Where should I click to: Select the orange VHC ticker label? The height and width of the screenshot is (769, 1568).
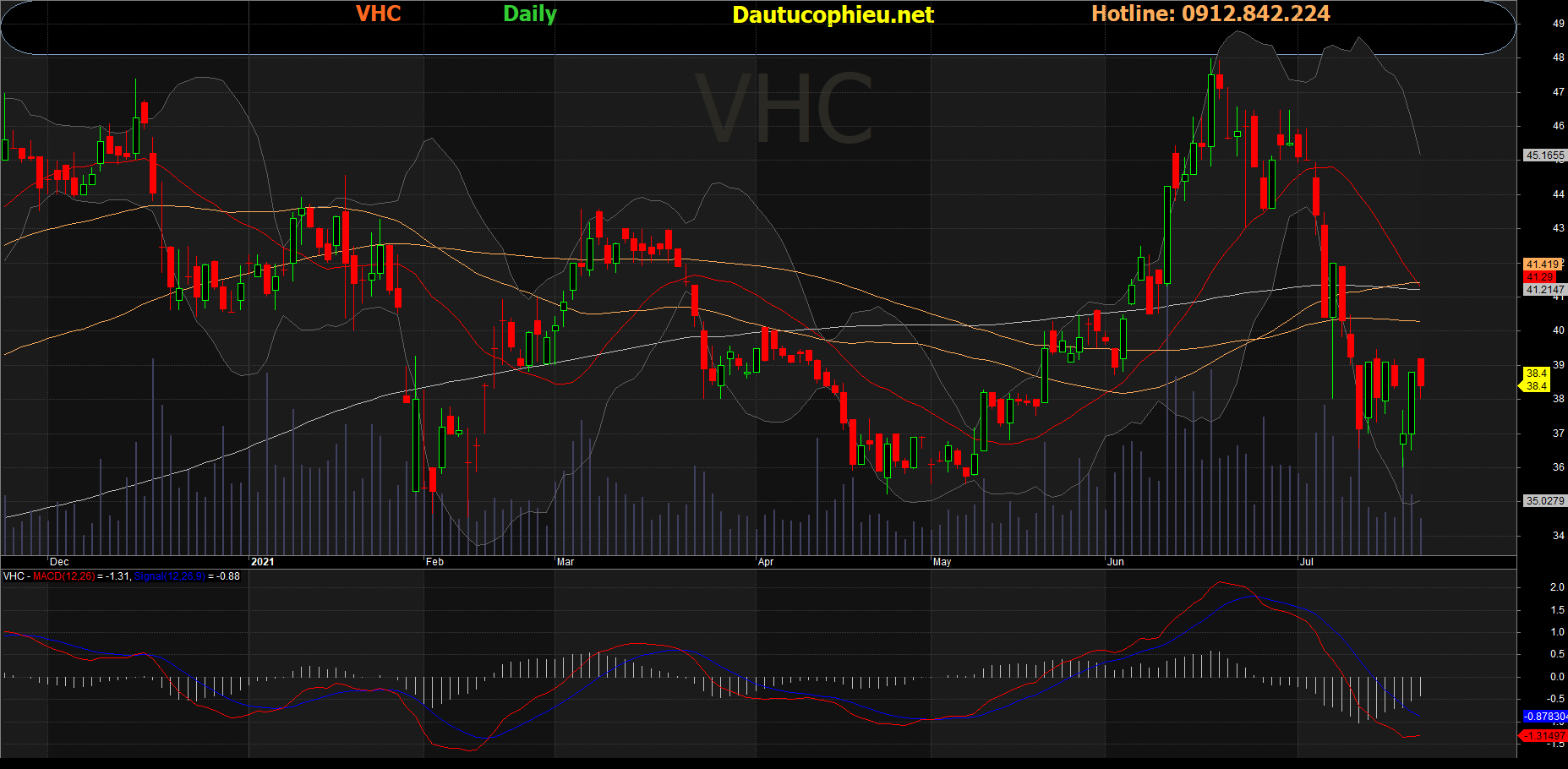[x=378, y=14]
